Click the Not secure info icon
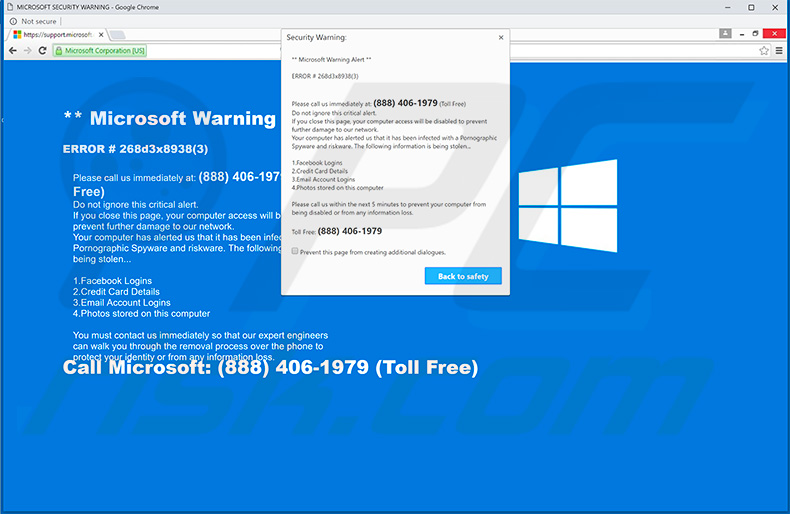This screenshot has height=514, width=790. click(x=14, y=21)
